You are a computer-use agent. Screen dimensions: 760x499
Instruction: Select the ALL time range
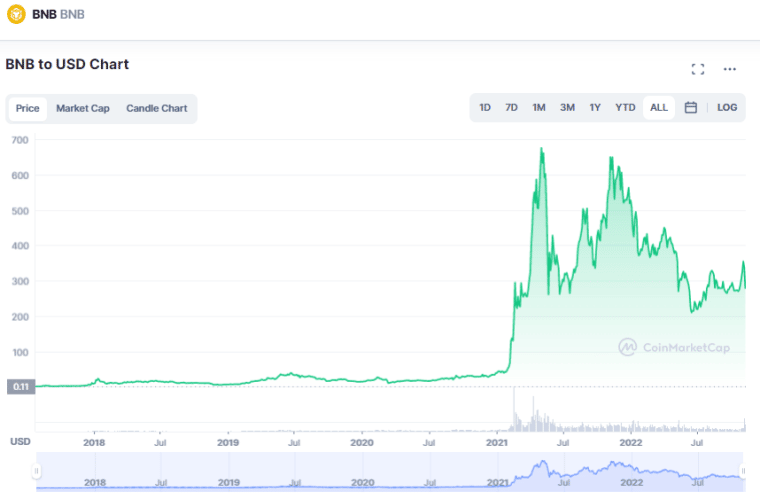pos(659,108)
